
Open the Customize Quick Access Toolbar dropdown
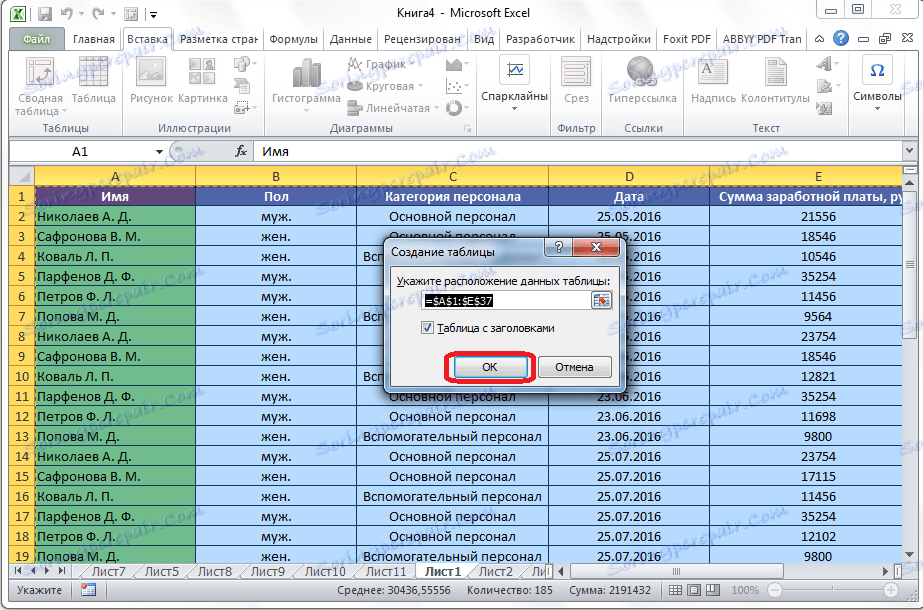(x=152, y=14)
